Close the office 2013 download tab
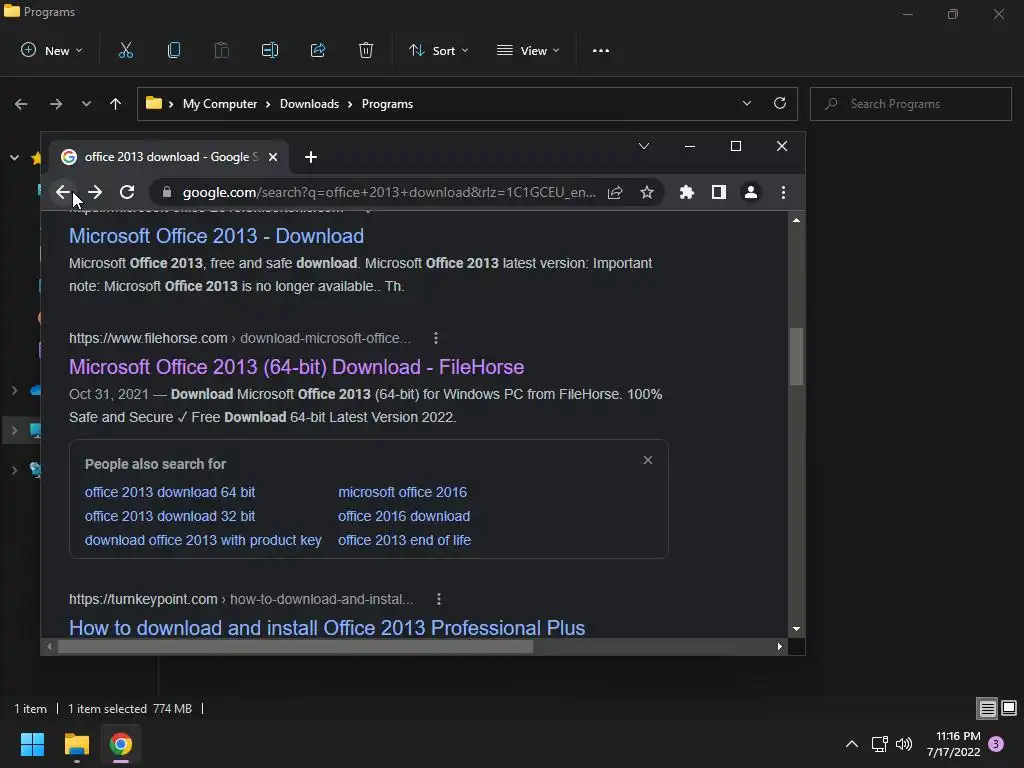Screen dimensions: 1024x768 tap(273, 157)
